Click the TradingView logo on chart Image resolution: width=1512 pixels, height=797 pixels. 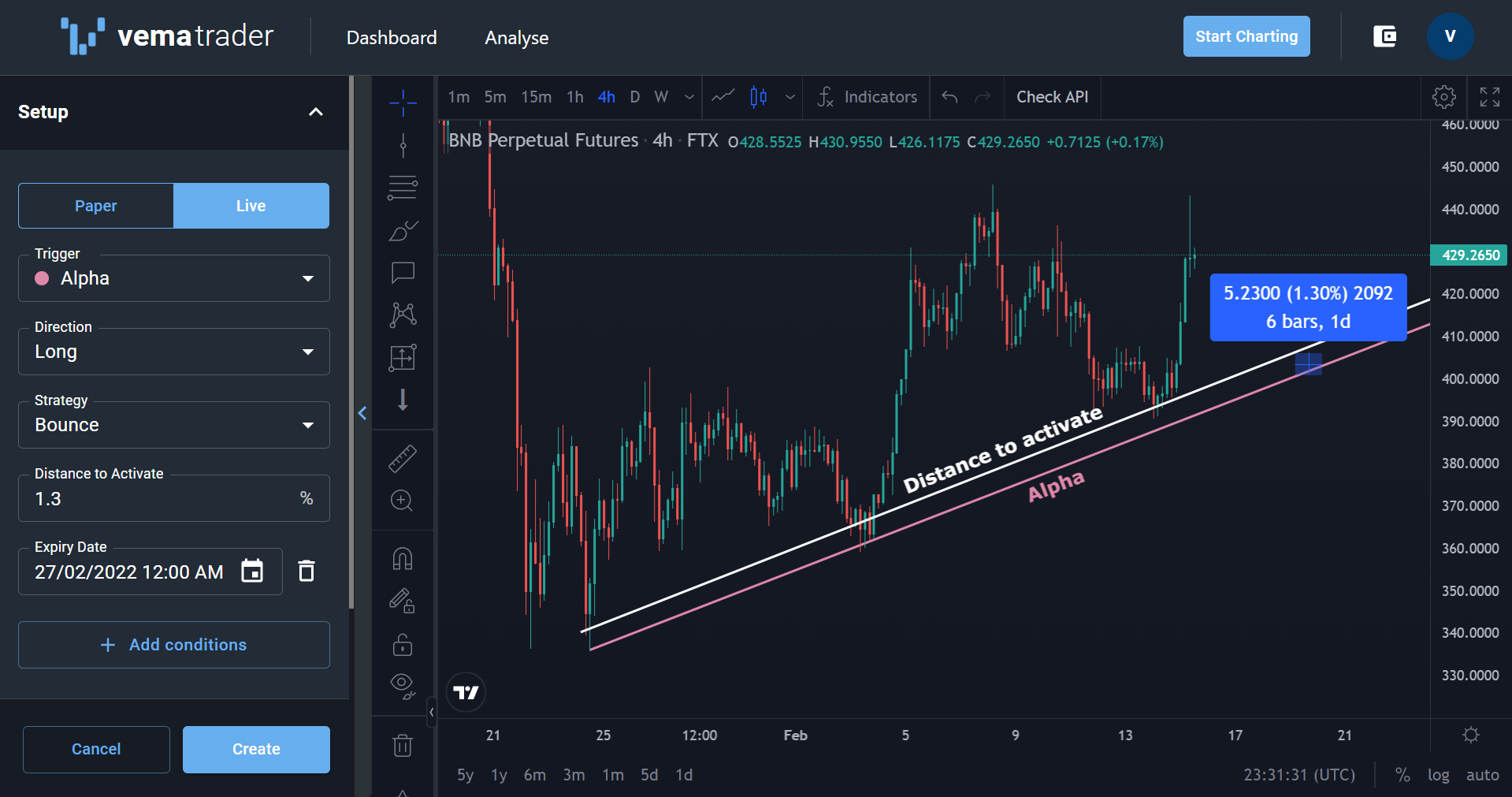click(466, 692)
